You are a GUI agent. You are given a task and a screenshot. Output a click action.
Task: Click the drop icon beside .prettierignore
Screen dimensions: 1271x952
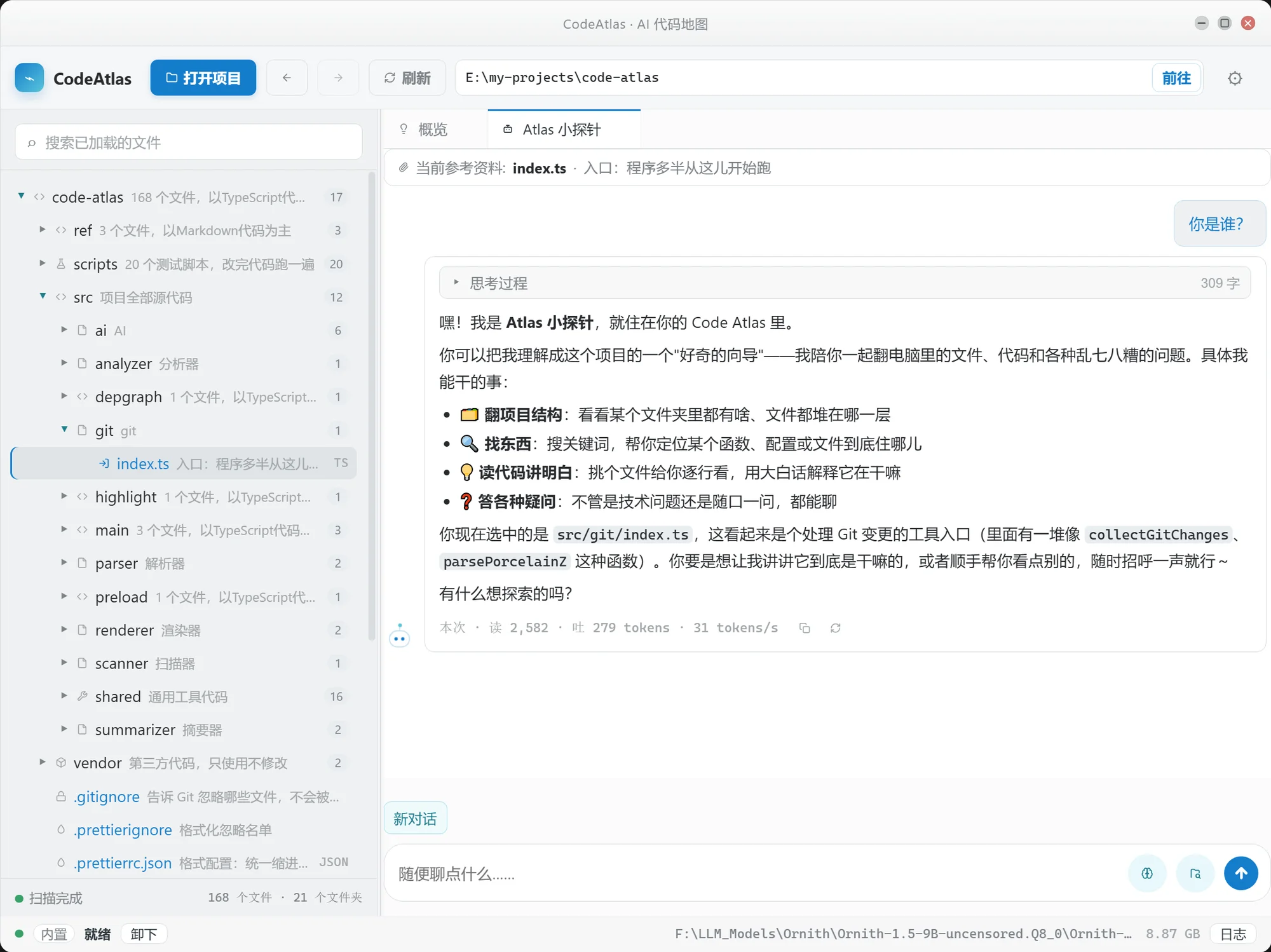pos(61,829)
